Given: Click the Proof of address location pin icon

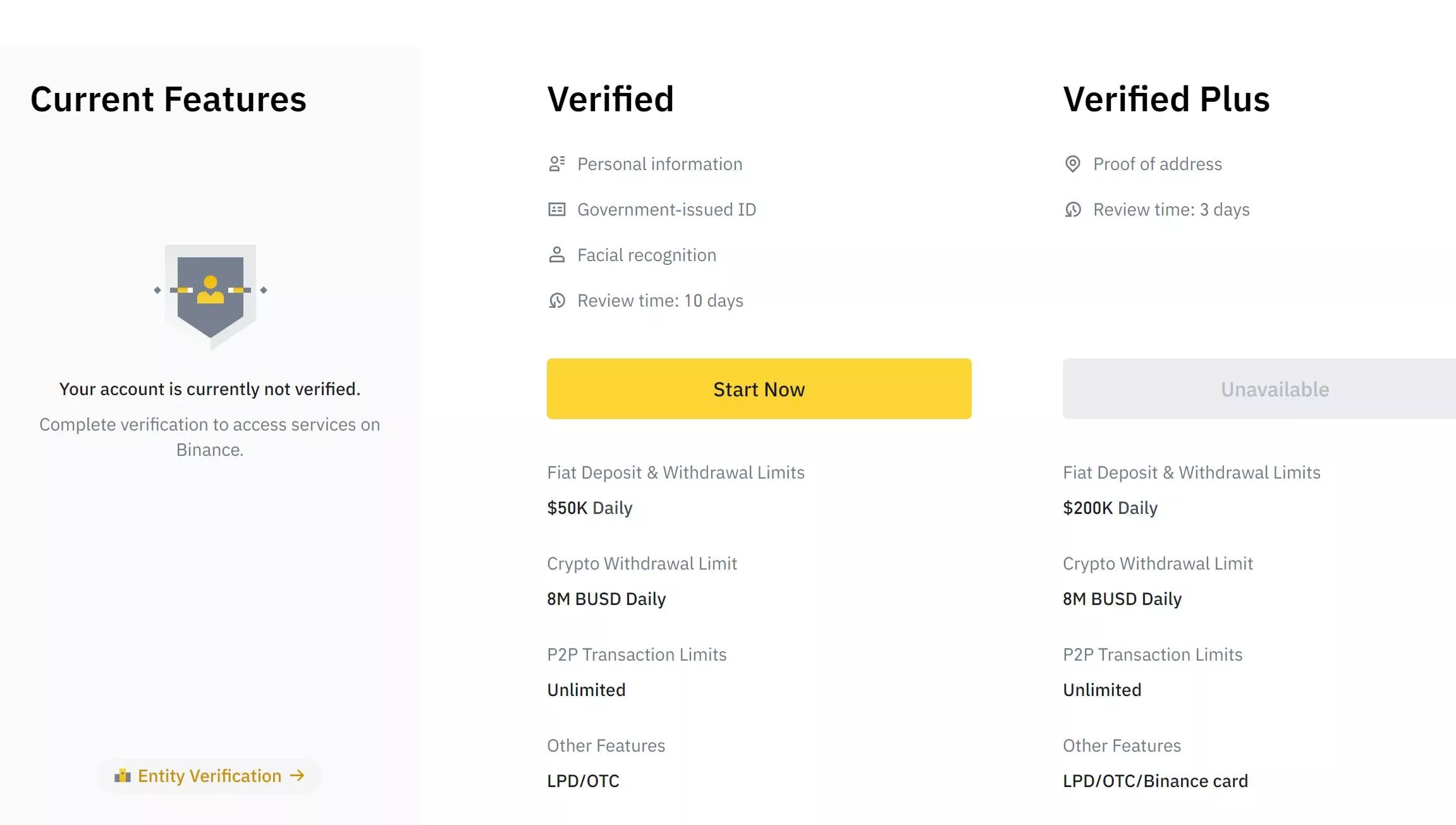Looking at the screenshot, I should point(1073,164).
